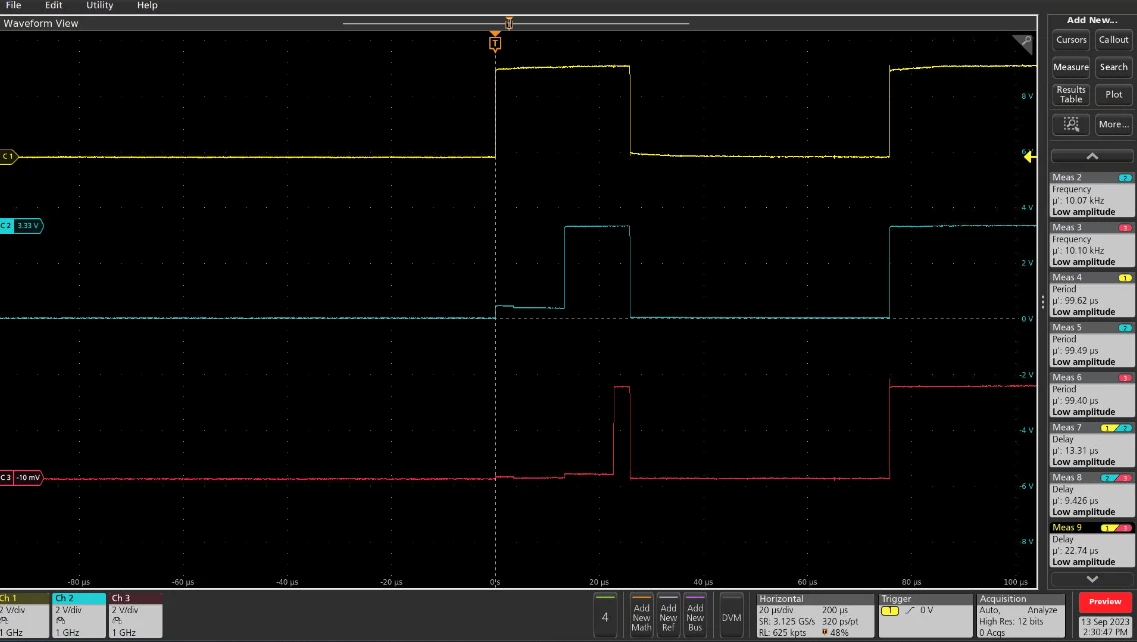This screenshot has width=1137, height=642.
Task: Click the Cursors button
Action: click(x=1071, y=40)
